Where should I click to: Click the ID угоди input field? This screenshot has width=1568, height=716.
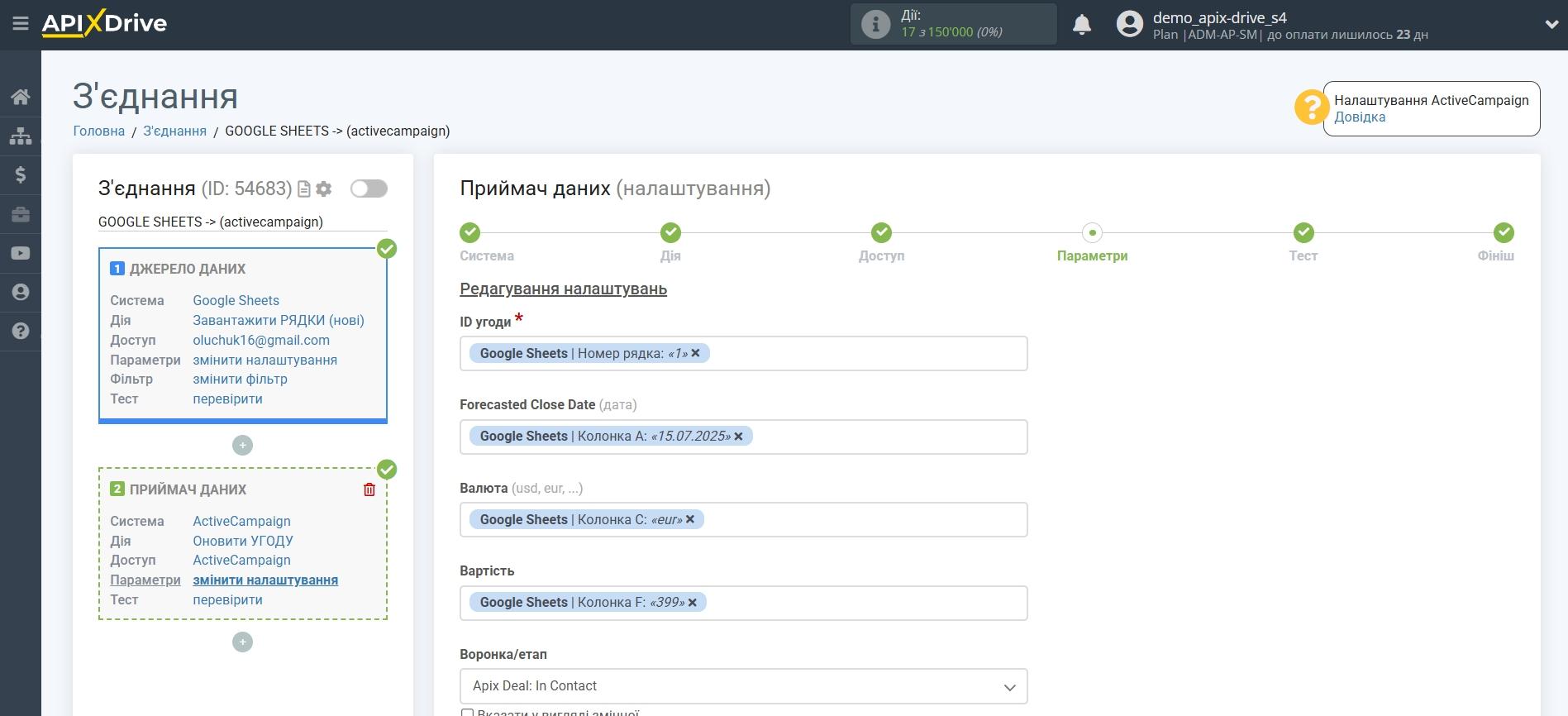coord(744,354)
